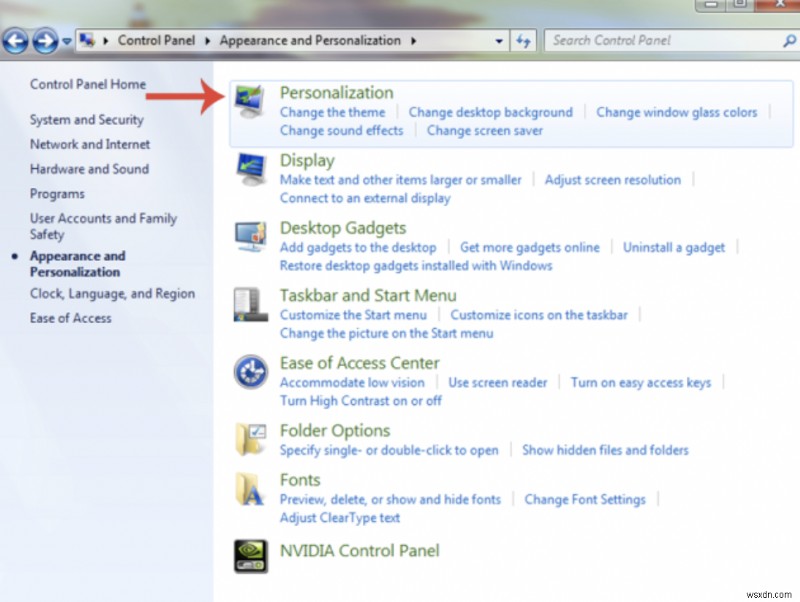Click the Control Panel icon in address bar

[87, 40]
